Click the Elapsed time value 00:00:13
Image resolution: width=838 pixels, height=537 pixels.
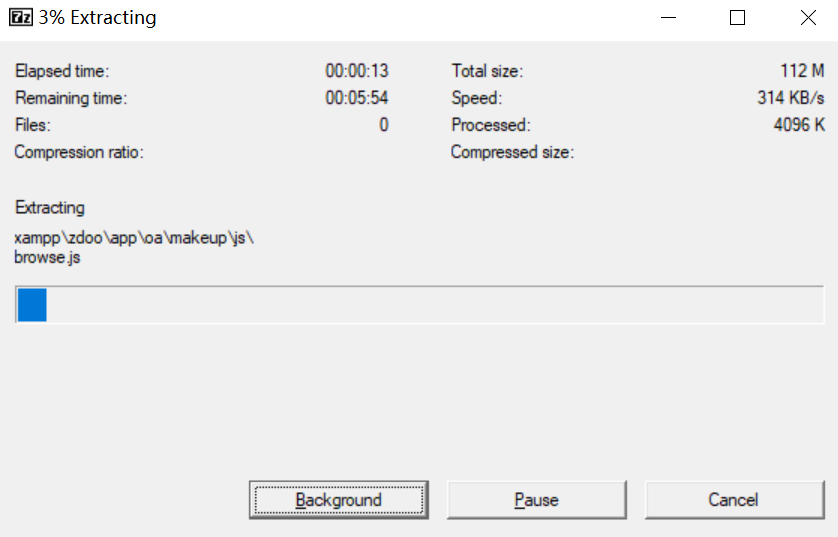pos(357,71)
